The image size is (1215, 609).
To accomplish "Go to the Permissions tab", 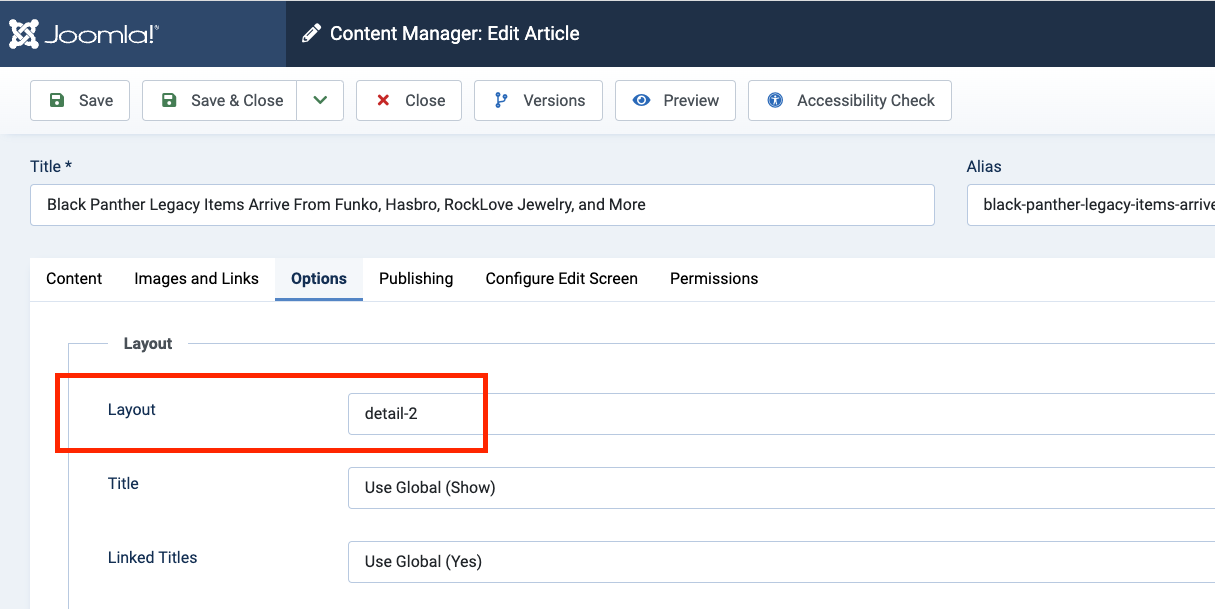I will click(714, 279).
